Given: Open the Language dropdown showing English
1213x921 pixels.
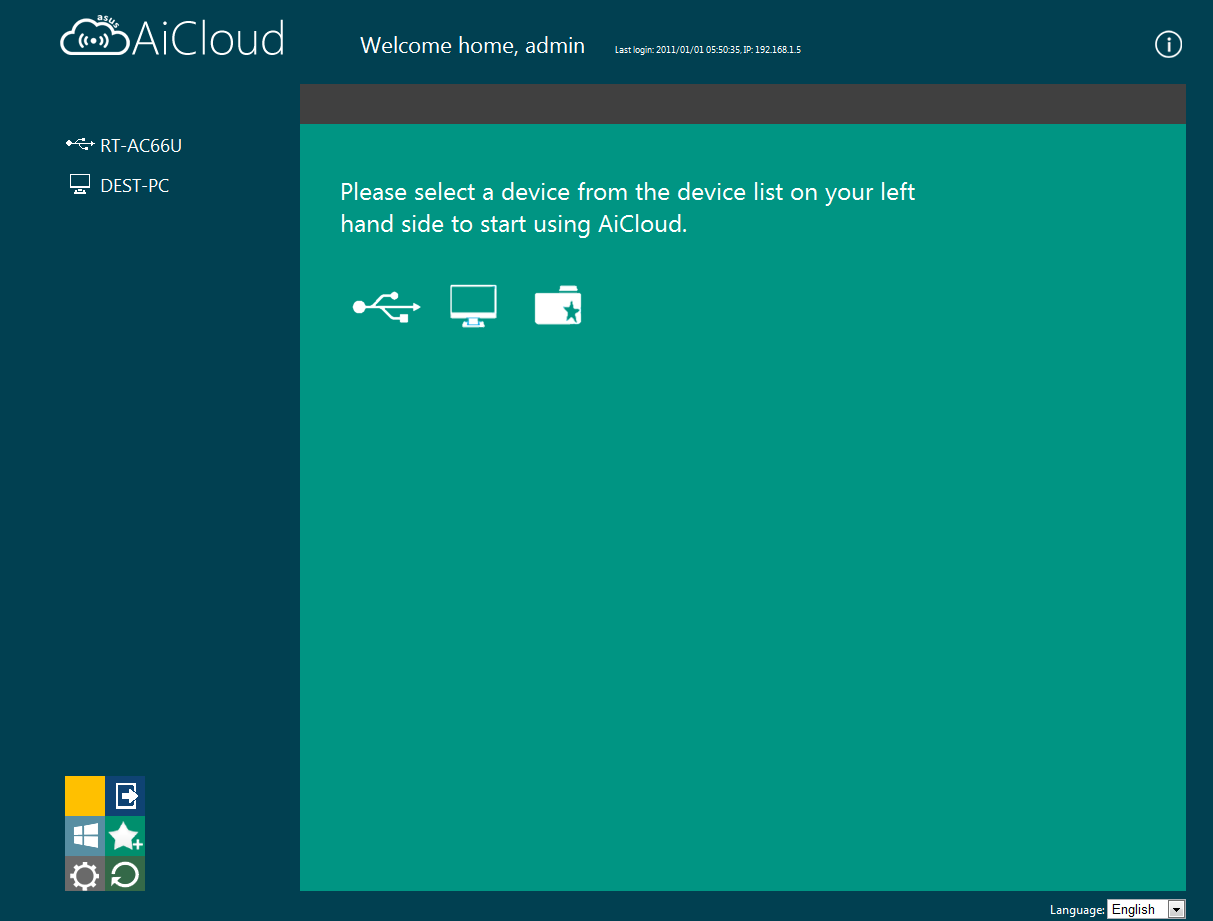Looking at the screenshot, I should 1146,909.
